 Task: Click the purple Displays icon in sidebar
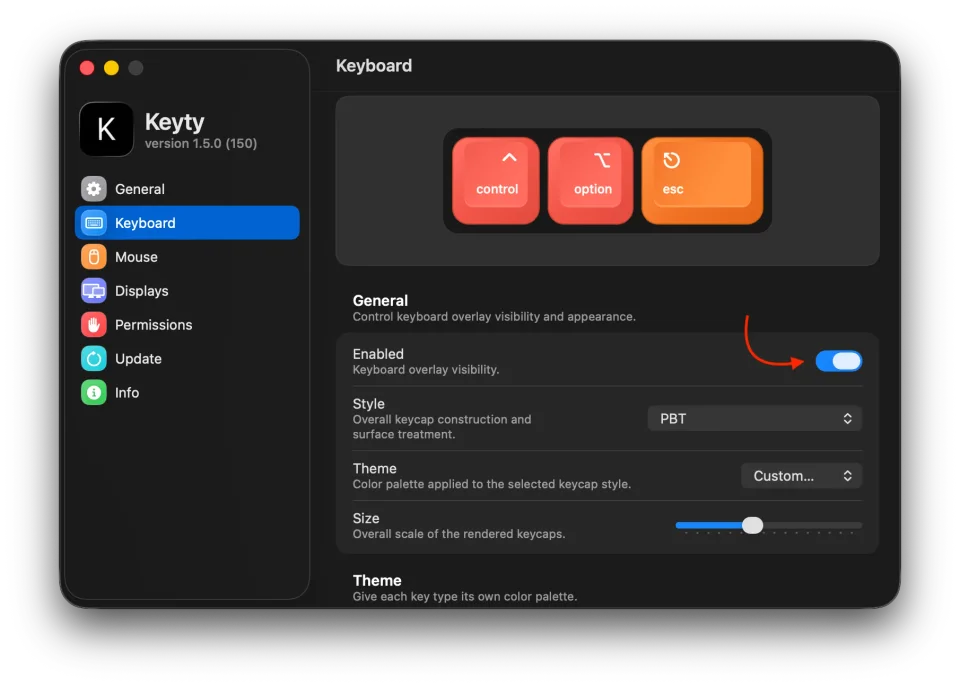pos(94,291)
